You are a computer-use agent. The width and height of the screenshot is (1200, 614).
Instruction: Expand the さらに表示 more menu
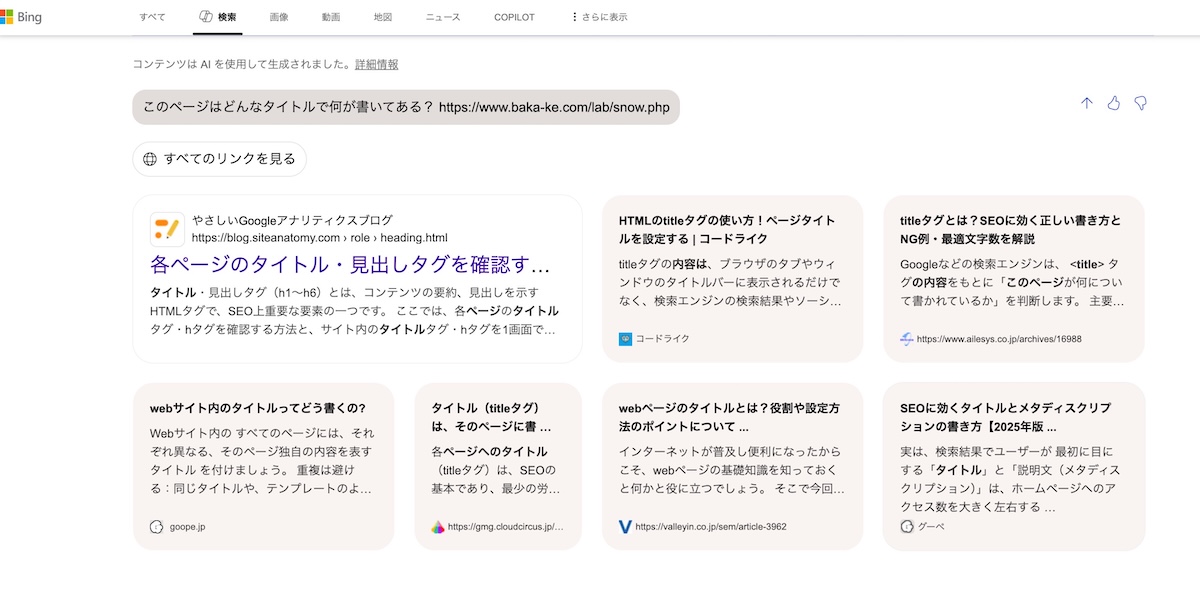coord(599,17)
